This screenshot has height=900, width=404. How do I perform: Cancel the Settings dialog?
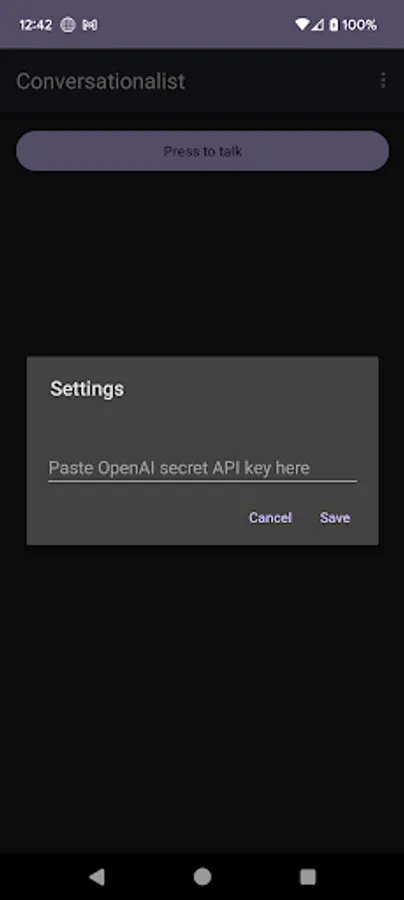pos(270,517)
